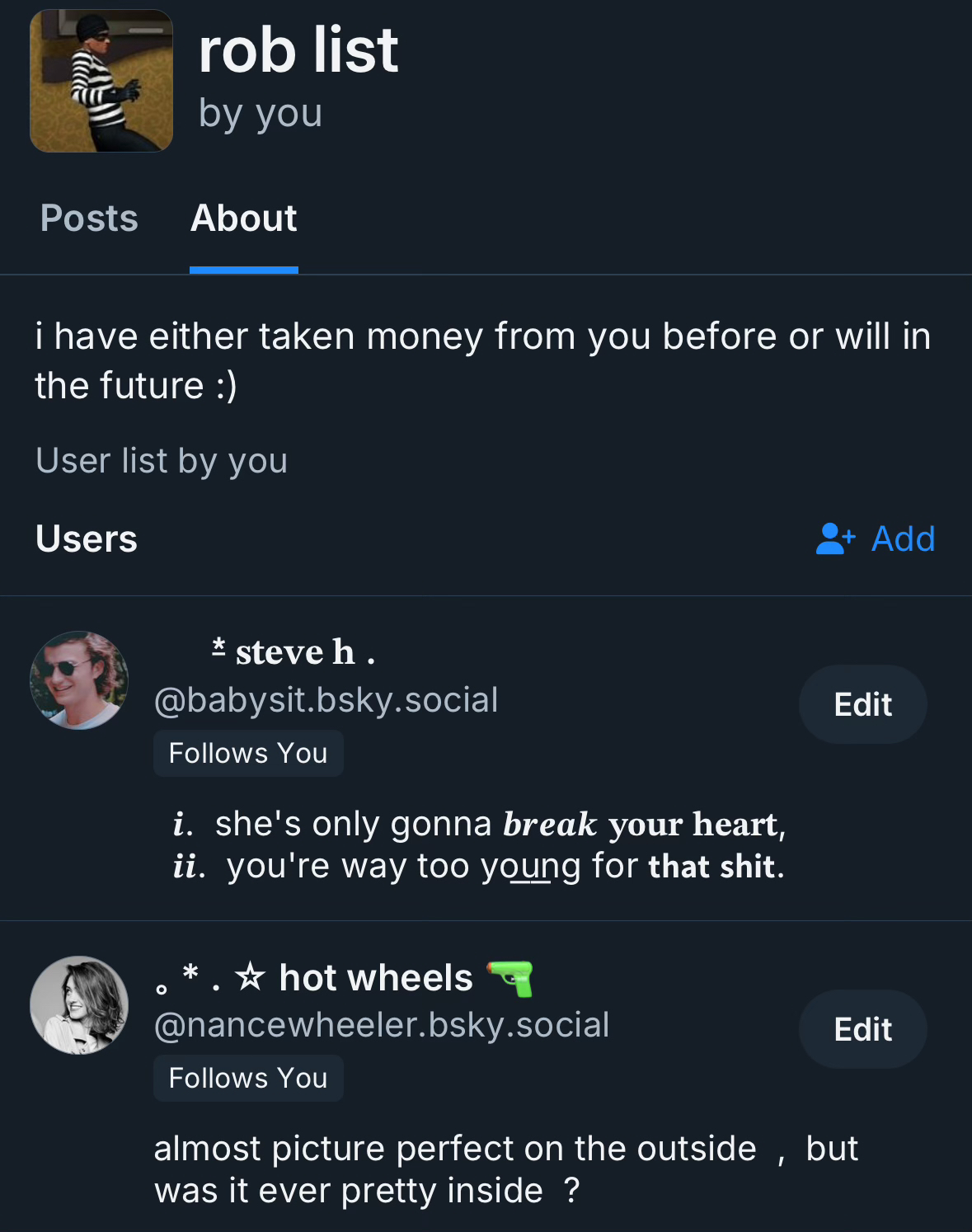Click Follows You badge under @babysit
972x1232 pixels.
pyautogui.click(x=248, y=753)
